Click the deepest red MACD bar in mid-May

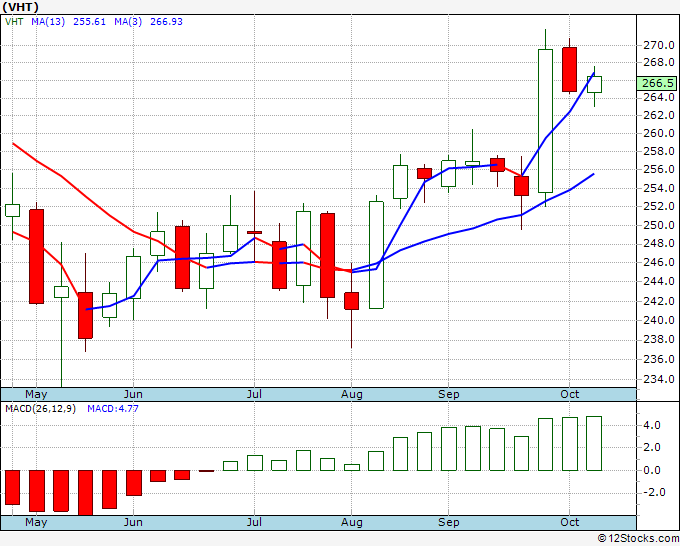(x=85, y=493)
